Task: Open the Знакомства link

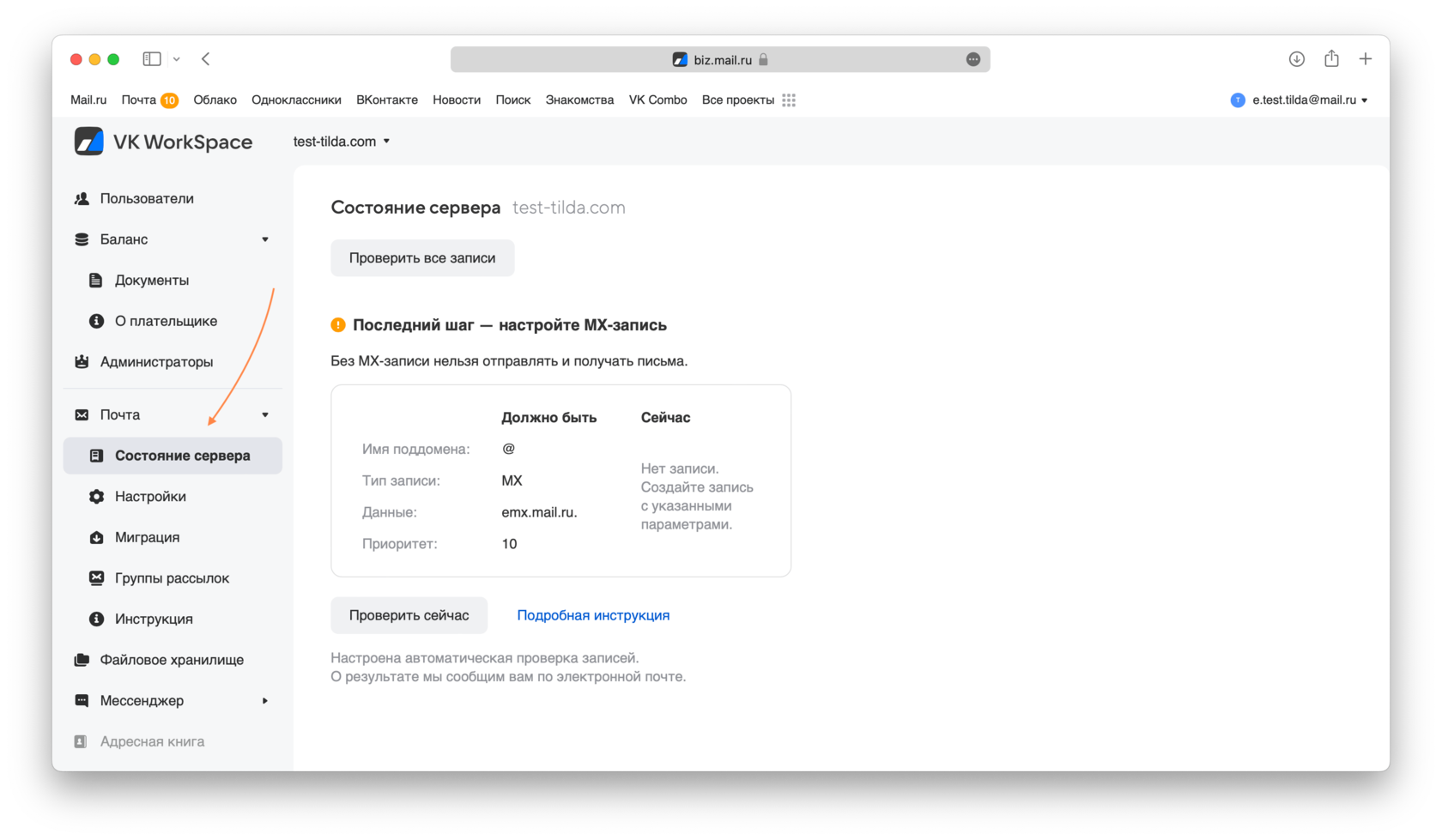Action: [x=580, y=100]
